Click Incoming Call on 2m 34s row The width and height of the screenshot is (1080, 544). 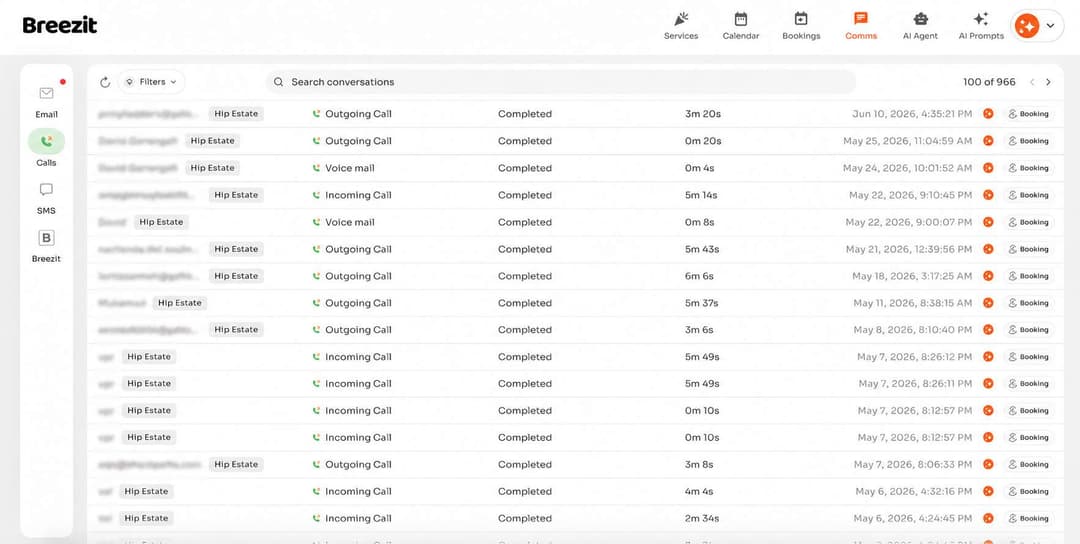358,519
